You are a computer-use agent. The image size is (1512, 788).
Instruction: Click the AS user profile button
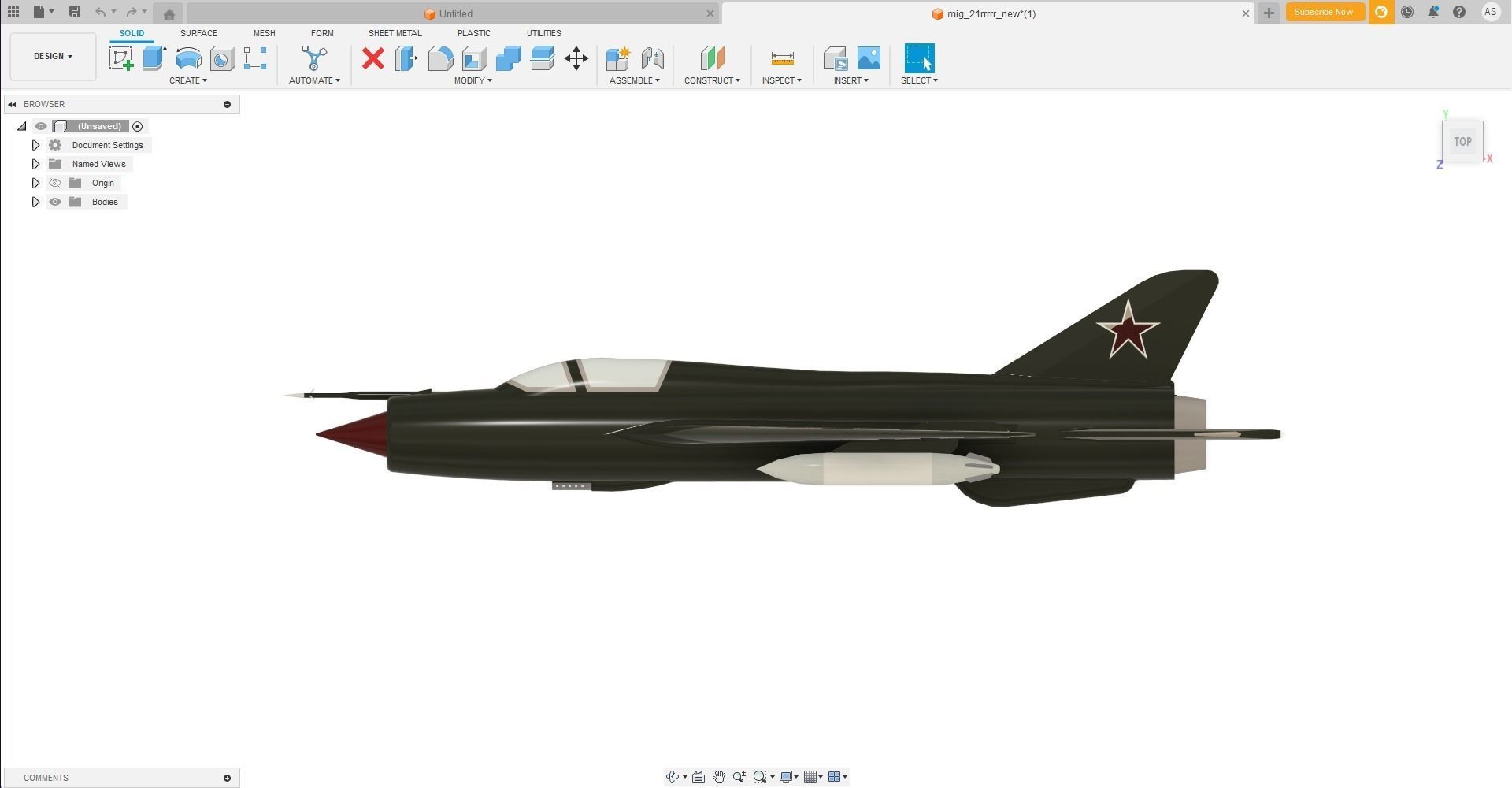click(x=1490, y=12)
